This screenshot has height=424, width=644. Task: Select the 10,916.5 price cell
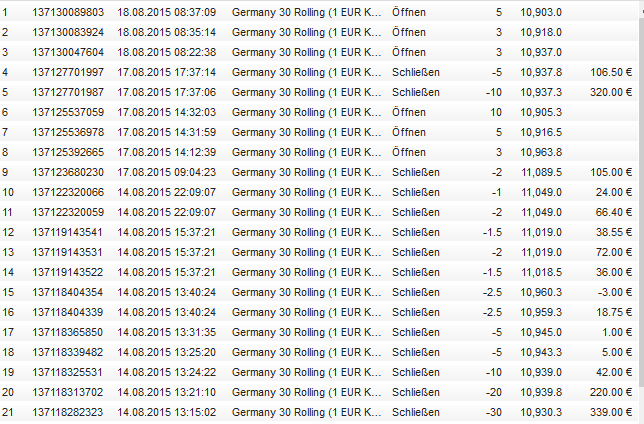(541, 132)
